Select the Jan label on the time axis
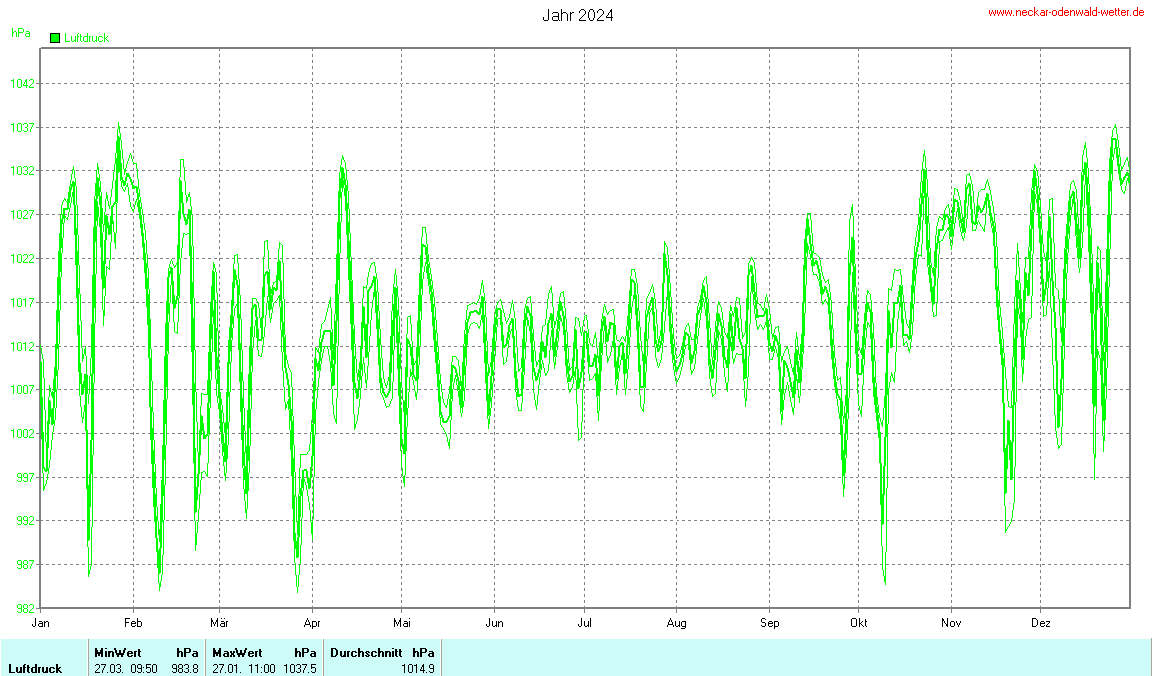Image resolution: width=1152 pixels, height=676 pixels. (x=41, y=622)
